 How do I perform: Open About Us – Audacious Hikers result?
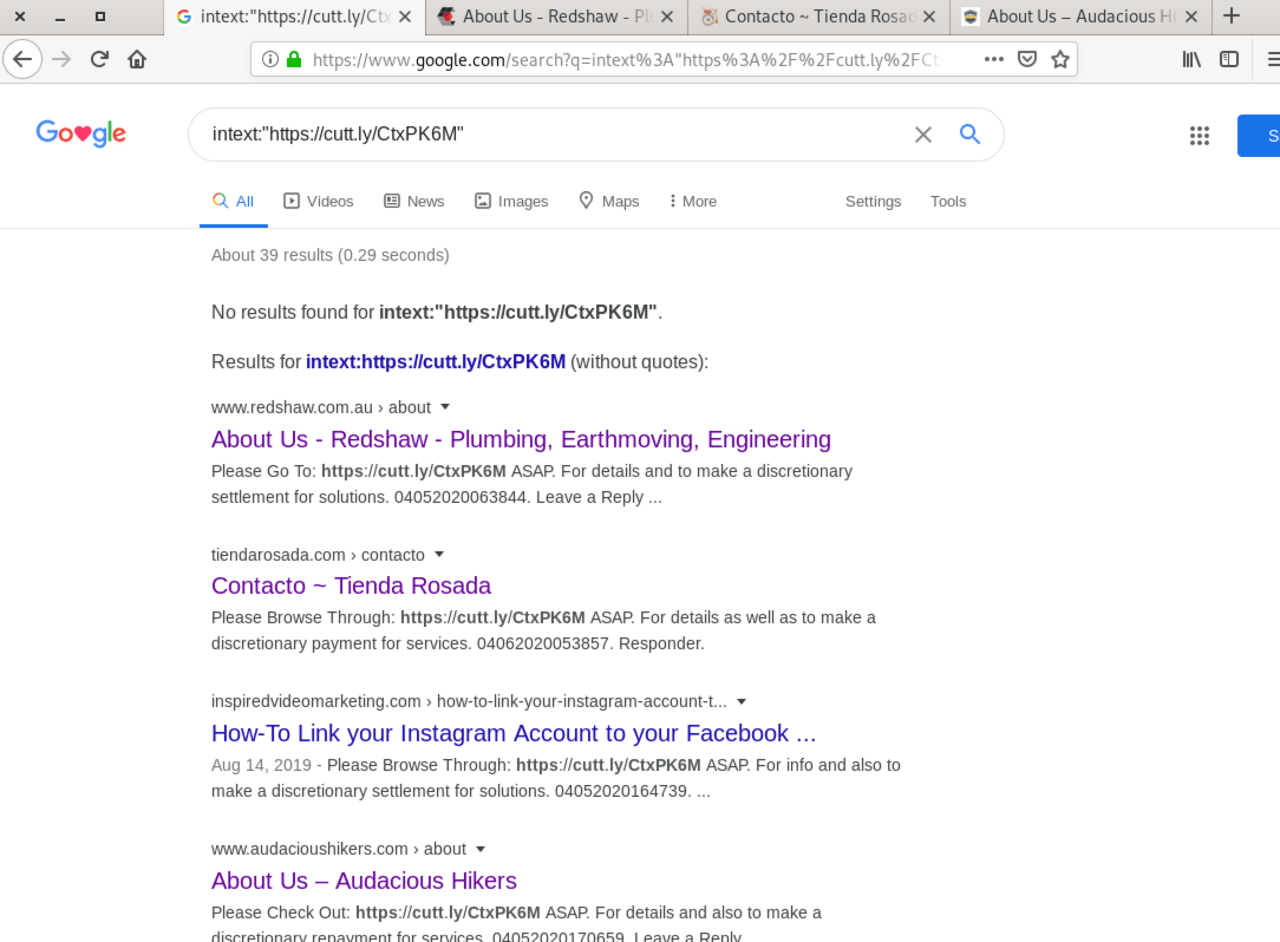[x=364, y=880]
